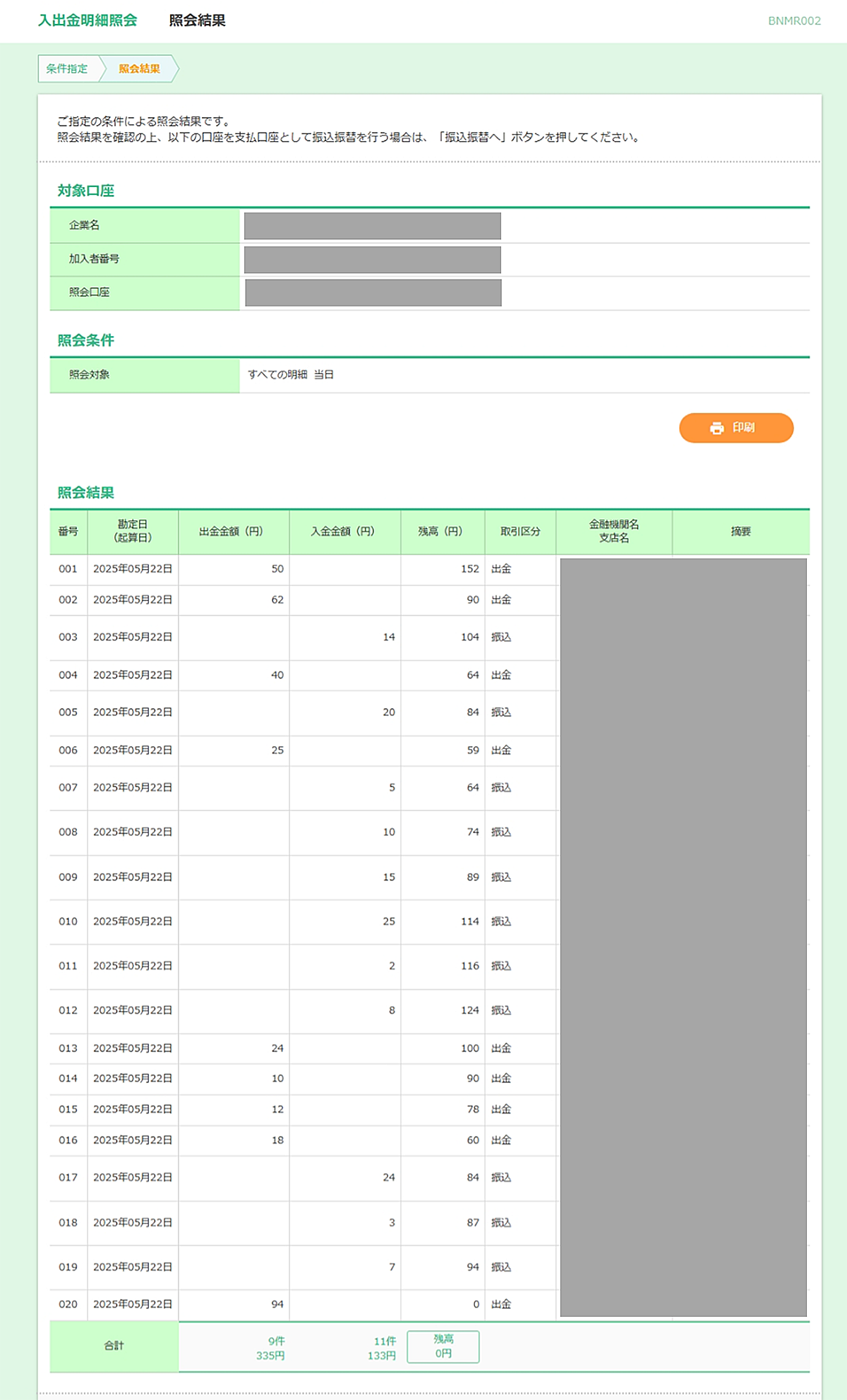Image resolution: width=847 pixels, height=1400 pixels.
Task: Click the 合計 totals label
Action: pos(114,1346)
